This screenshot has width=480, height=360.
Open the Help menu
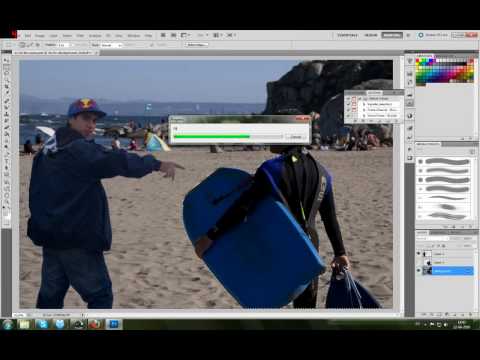coord(148,35)
